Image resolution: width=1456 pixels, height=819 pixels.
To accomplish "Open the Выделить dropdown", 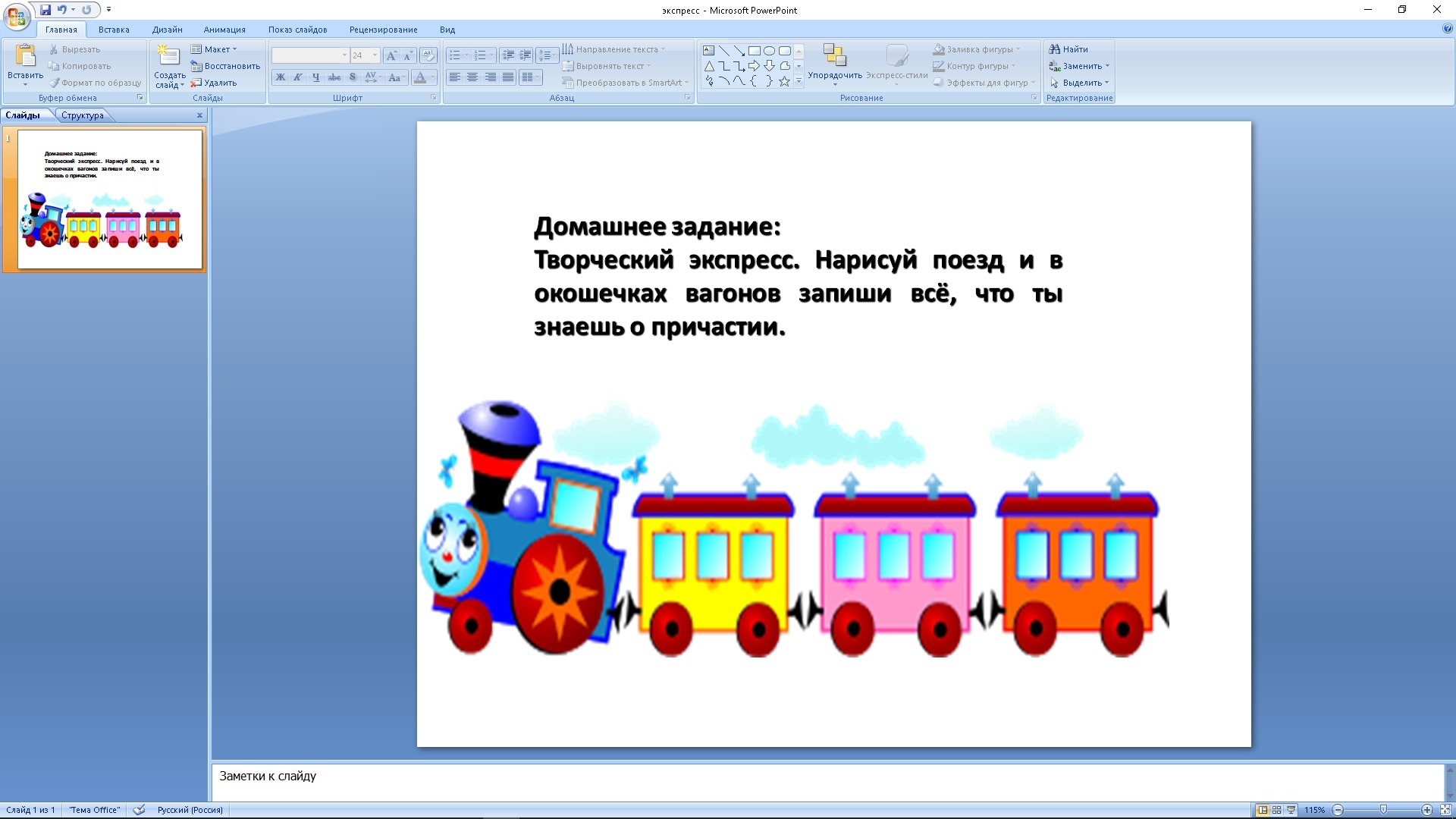I will [1082, 83].
